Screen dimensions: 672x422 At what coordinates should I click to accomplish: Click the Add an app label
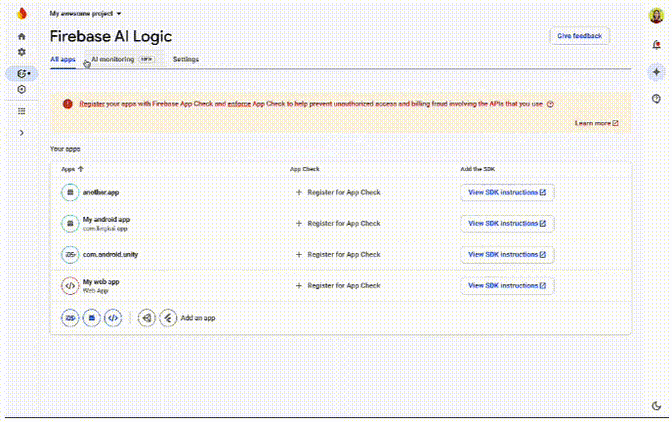click(x=198, y=318)
